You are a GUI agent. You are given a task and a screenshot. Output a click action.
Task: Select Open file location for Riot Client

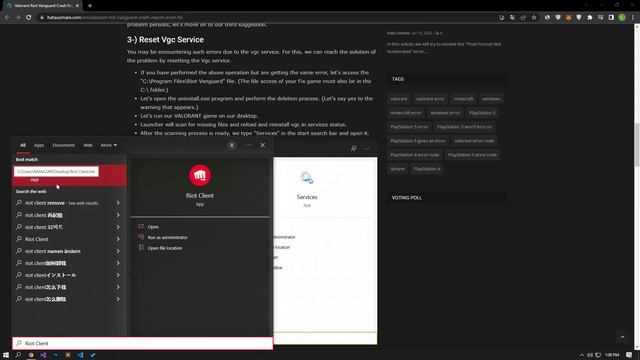pos(164,248)
